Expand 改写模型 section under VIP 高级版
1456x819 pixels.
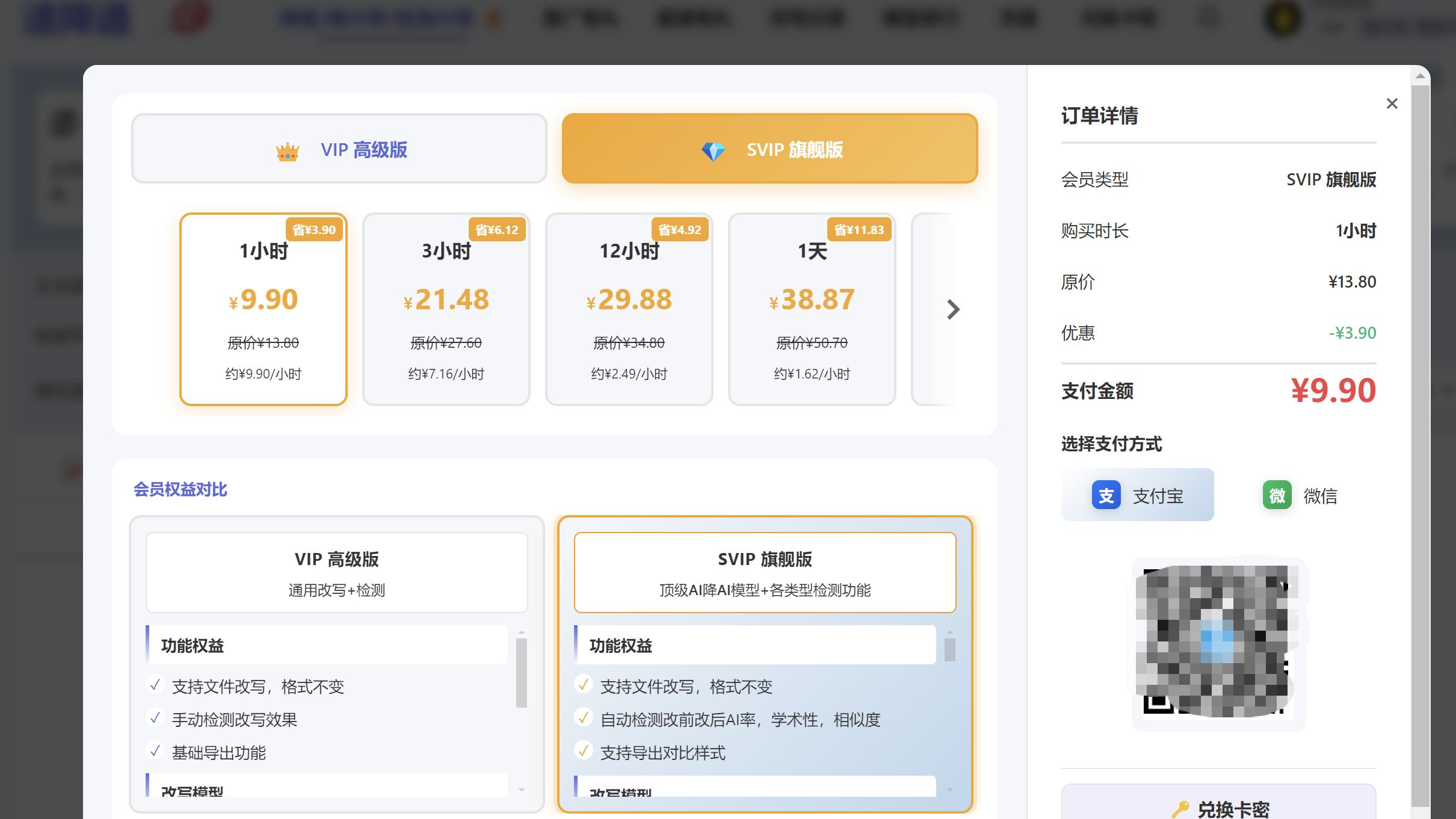coord(325,792)
